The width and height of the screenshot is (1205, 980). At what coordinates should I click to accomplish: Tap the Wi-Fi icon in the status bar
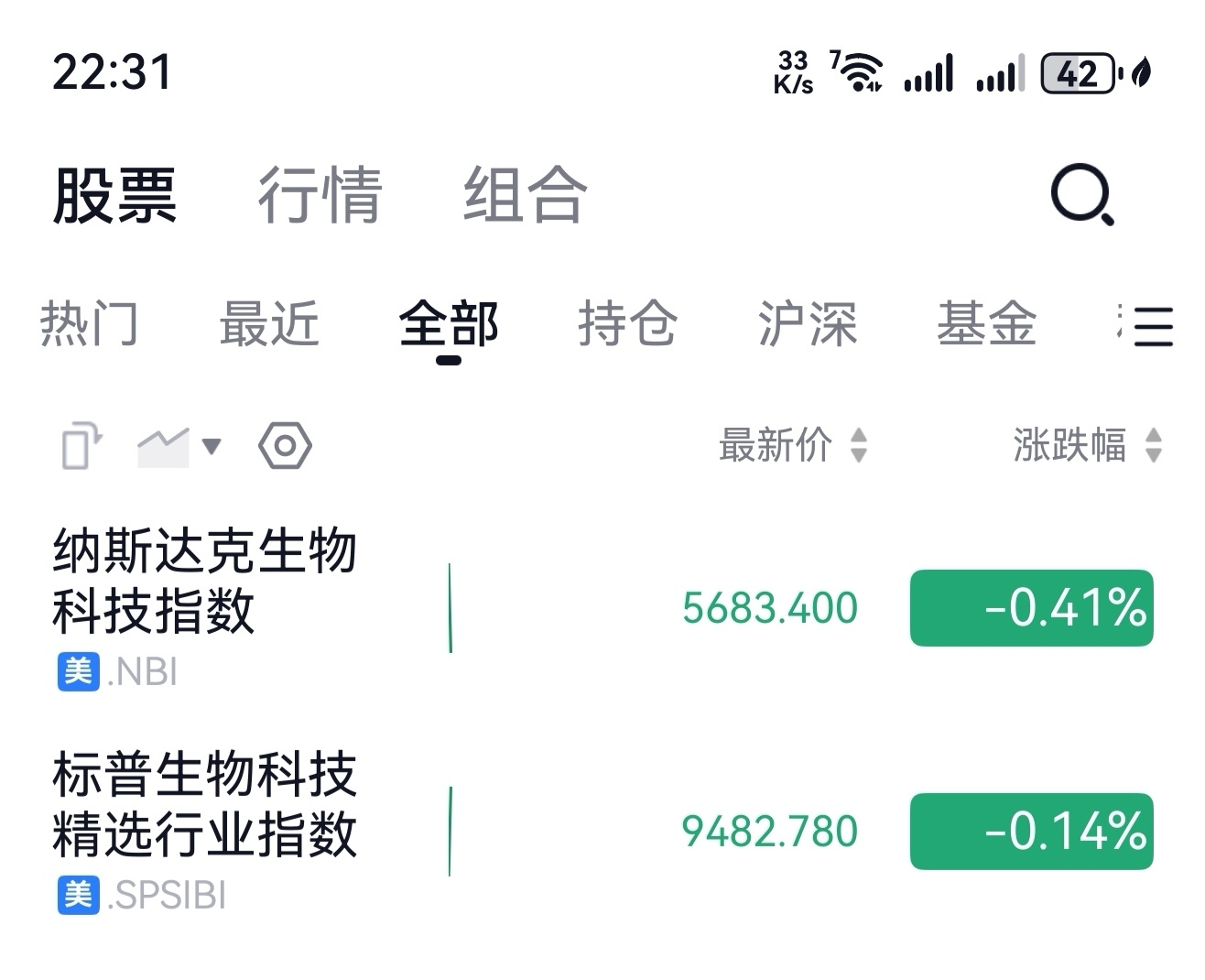(859, 71)
